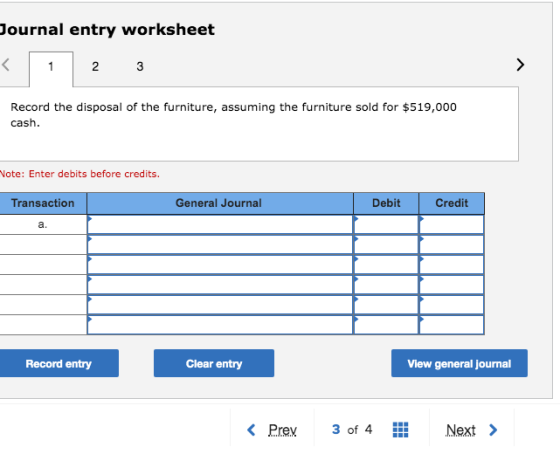The height and width of the screenshot is (454, 560).
Task: Select fourth row Debit cell
Action: click(386, 285)
